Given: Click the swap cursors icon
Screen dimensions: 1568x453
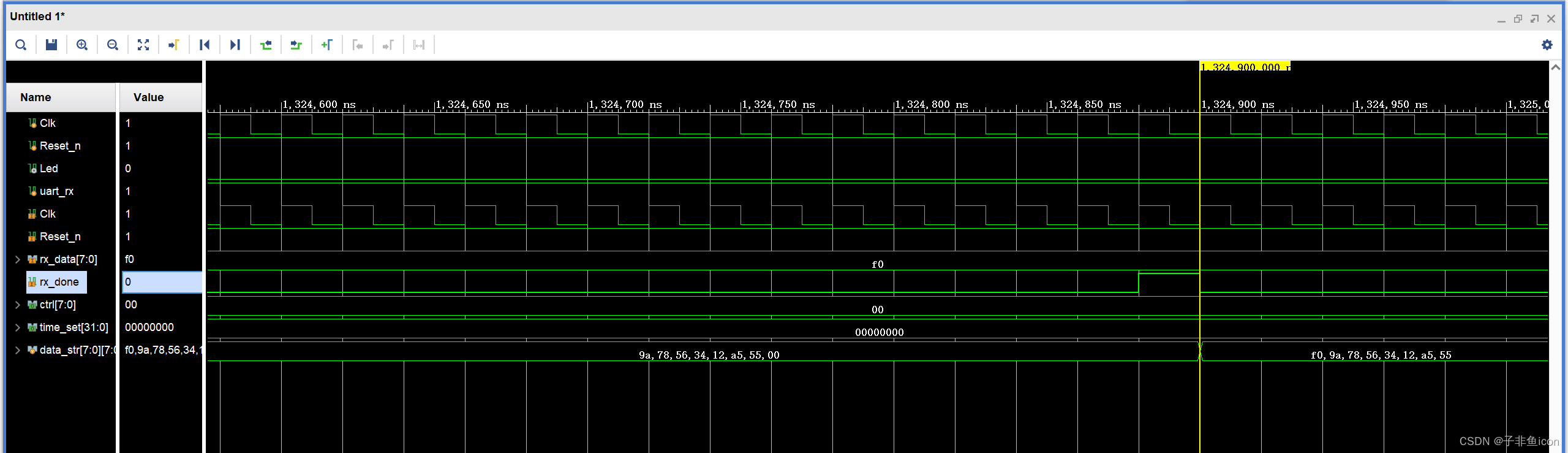Looking at the screenshot, I should click(x=419, y=45).
